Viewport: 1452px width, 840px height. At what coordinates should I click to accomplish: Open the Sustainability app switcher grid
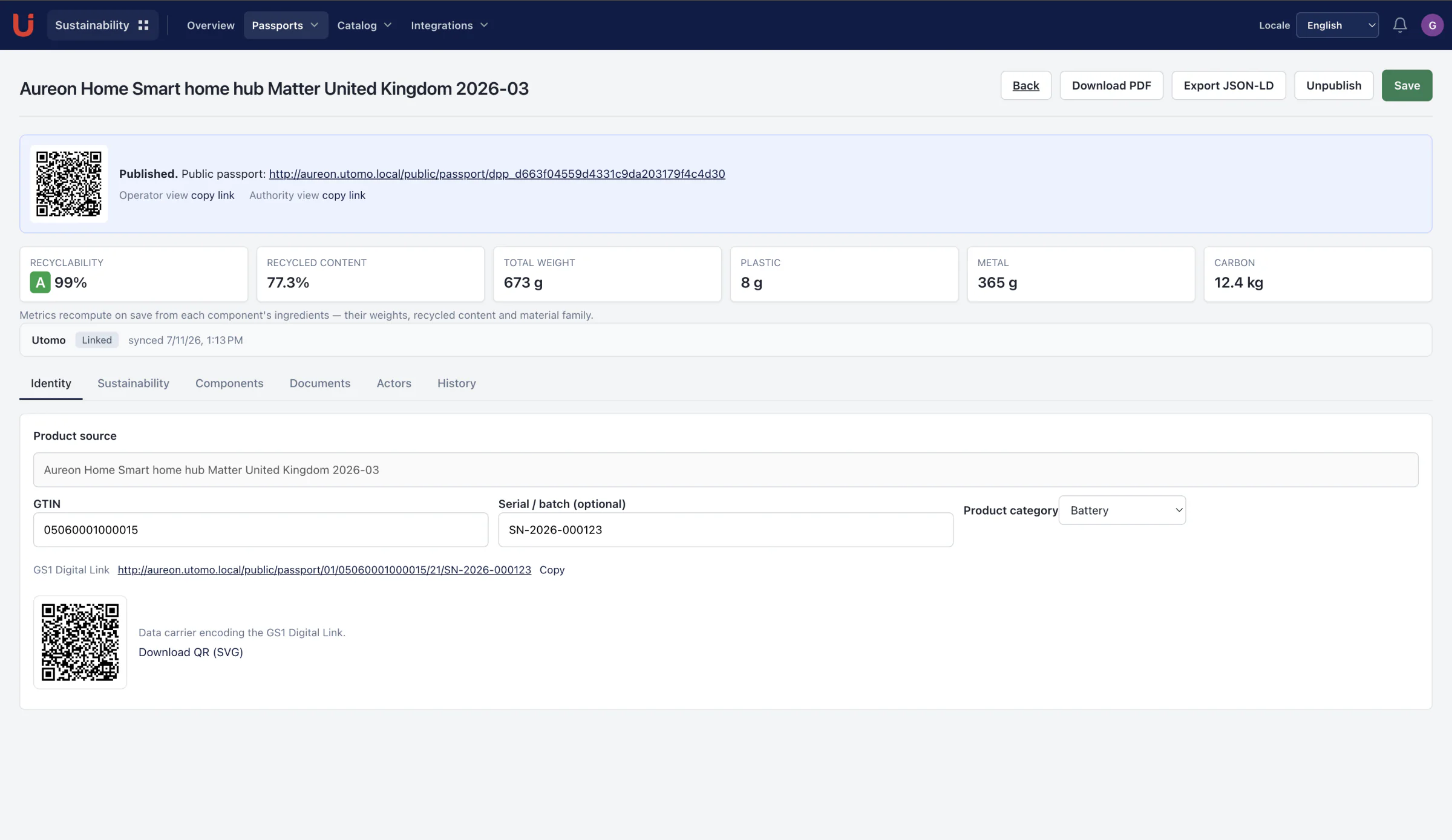coord(143,25)
